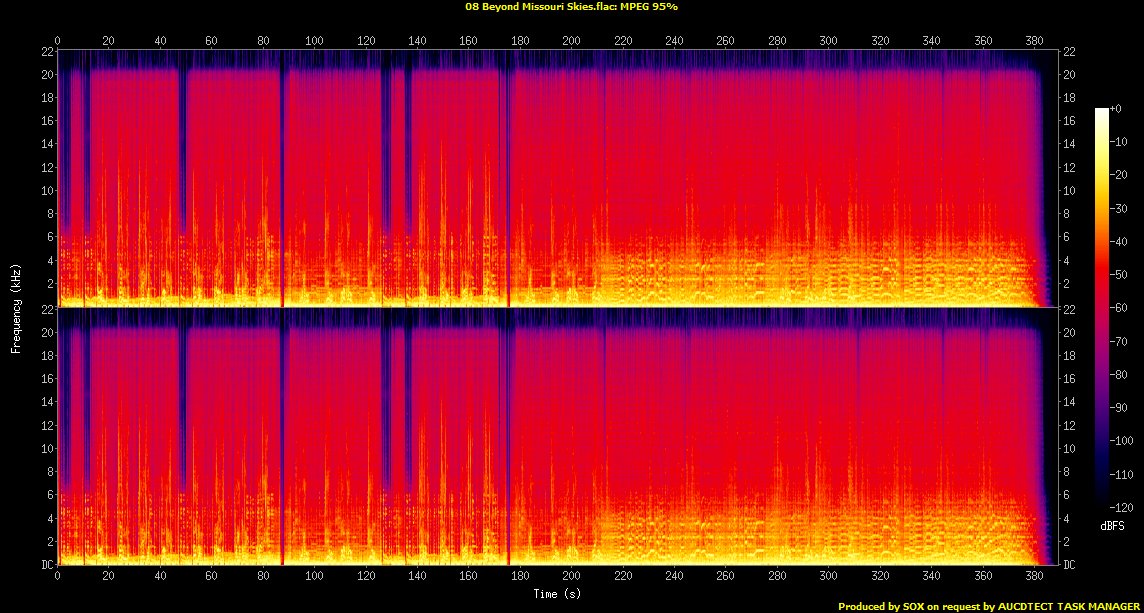This screenshot has height=613, width=1144.
Task: Click the bottom-left DC frequency label
Action: (x=45, y=565)
